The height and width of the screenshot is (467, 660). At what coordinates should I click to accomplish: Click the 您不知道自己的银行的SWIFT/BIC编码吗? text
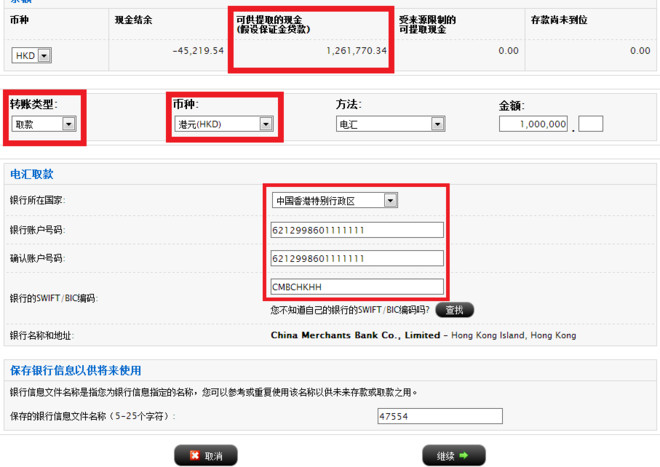[350, 310]
